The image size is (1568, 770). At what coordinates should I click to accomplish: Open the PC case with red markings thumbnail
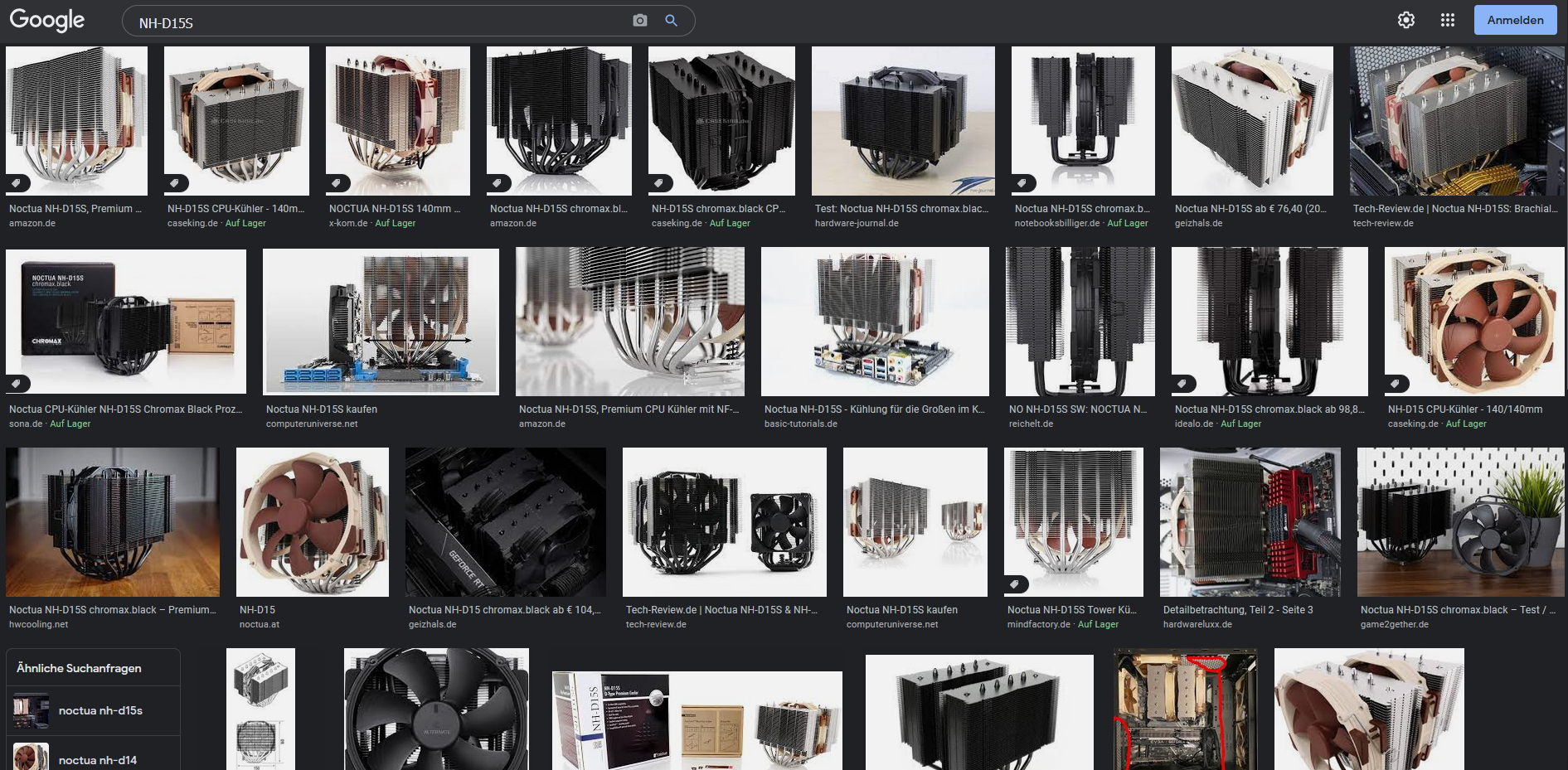[x=1185, y=709]
